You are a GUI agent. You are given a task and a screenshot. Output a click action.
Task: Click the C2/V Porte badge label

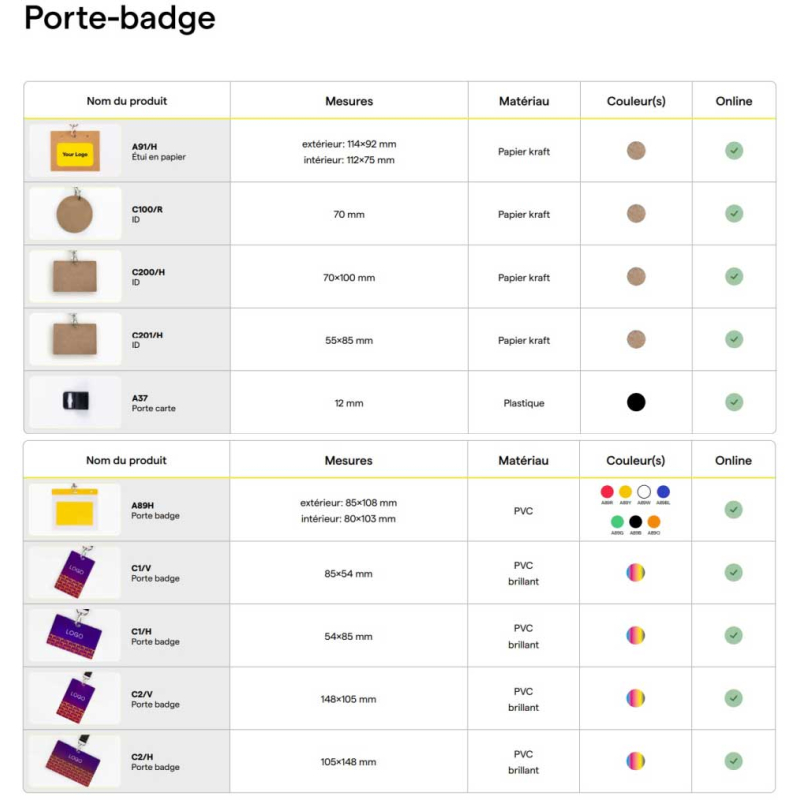point(155,705)
